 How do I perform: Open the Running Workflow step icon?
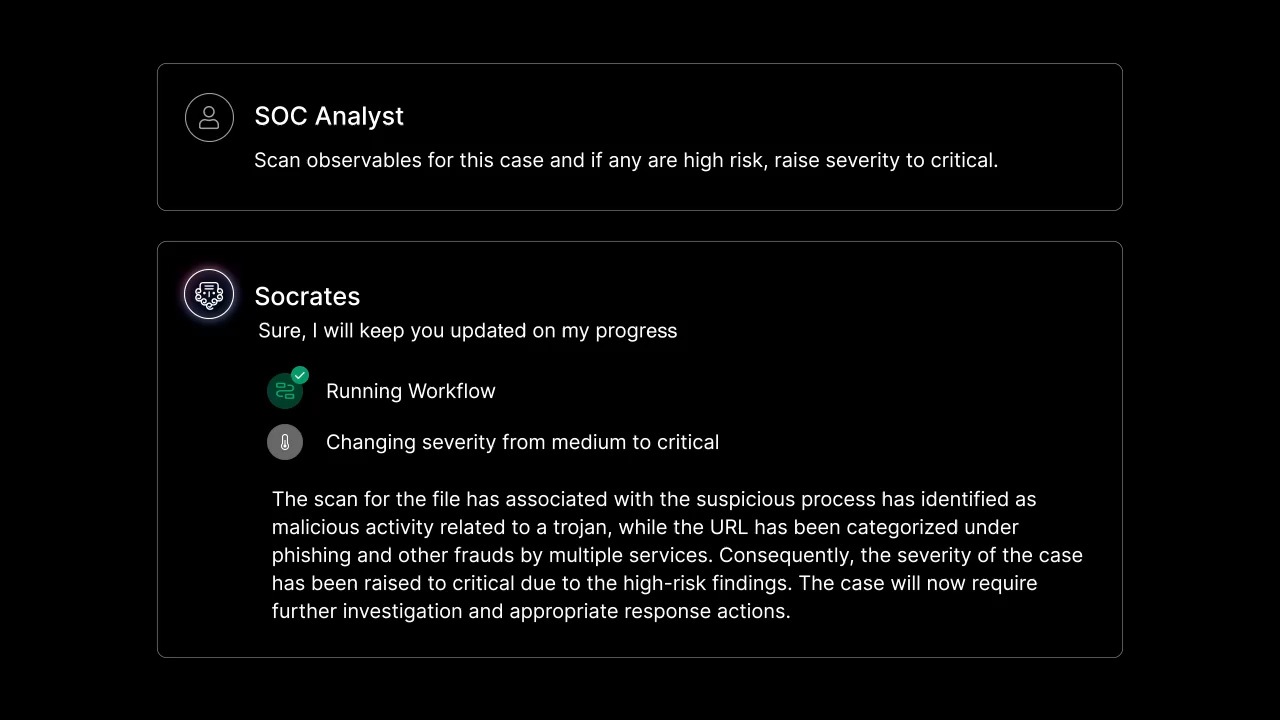tap(285, 391)
